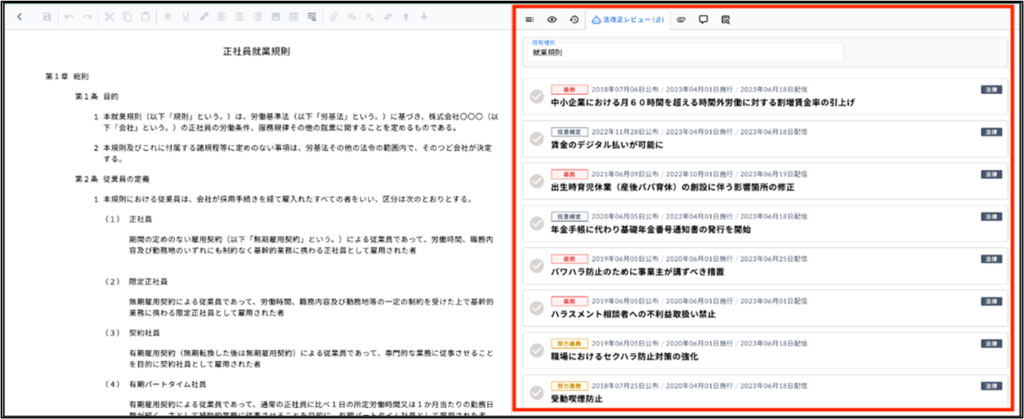The image size is (1024, 419).
Task: Undo the last edit
Action: tap(70, 17)
